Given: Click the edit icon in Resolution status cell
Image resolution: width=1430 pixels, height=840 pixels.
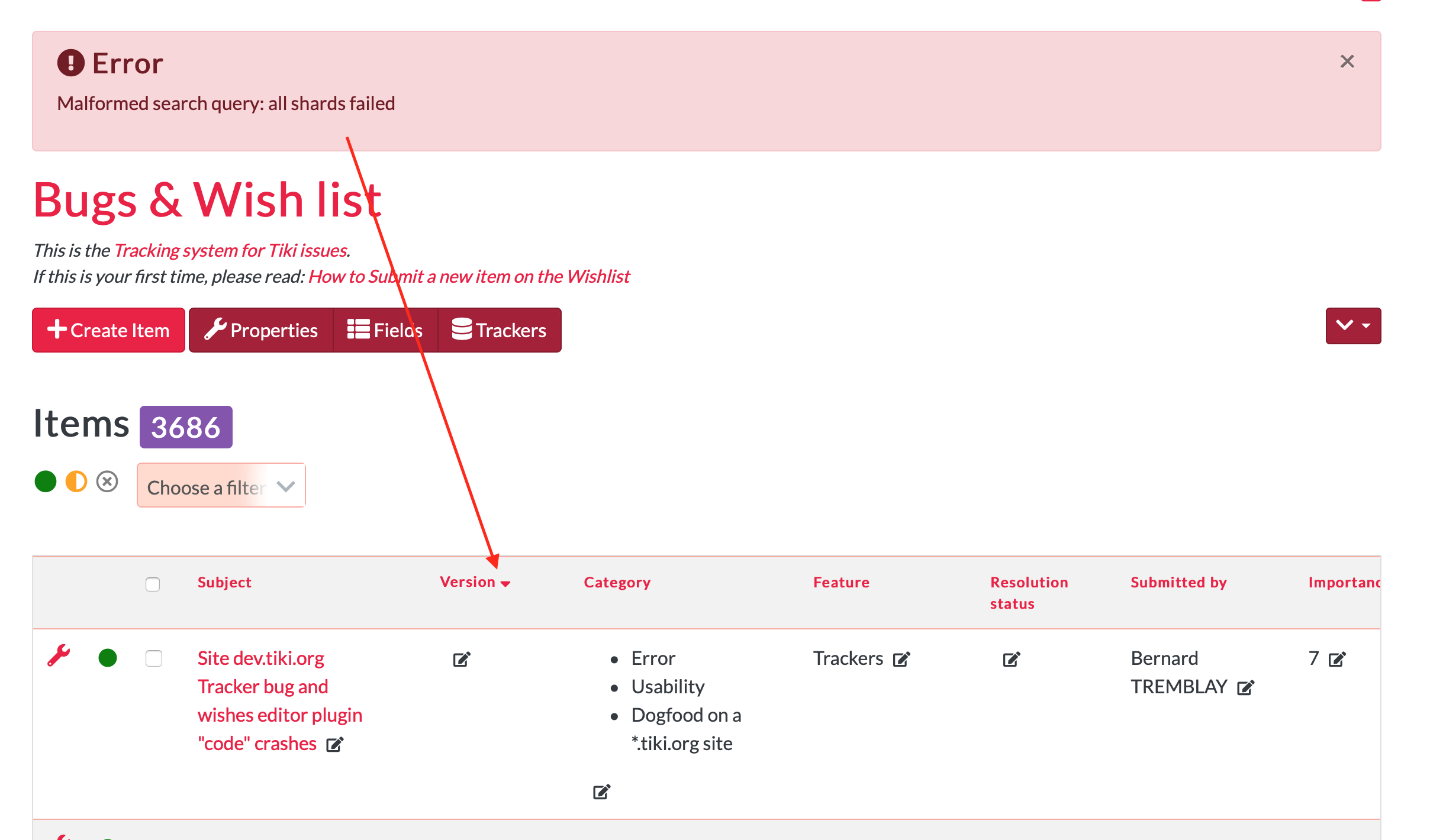Looking at the screenshot, I should point(1012,659).
